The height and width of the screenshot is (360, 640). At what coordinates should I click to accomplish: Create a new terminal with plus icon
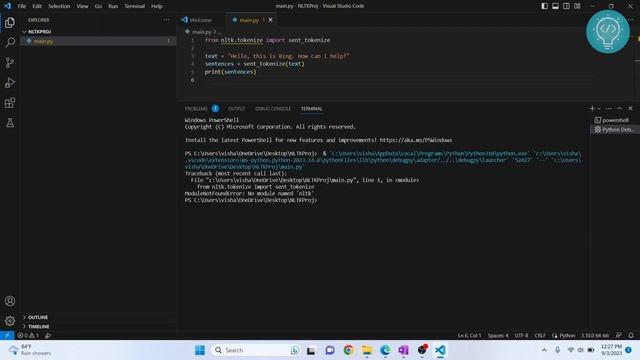(592, 108)
